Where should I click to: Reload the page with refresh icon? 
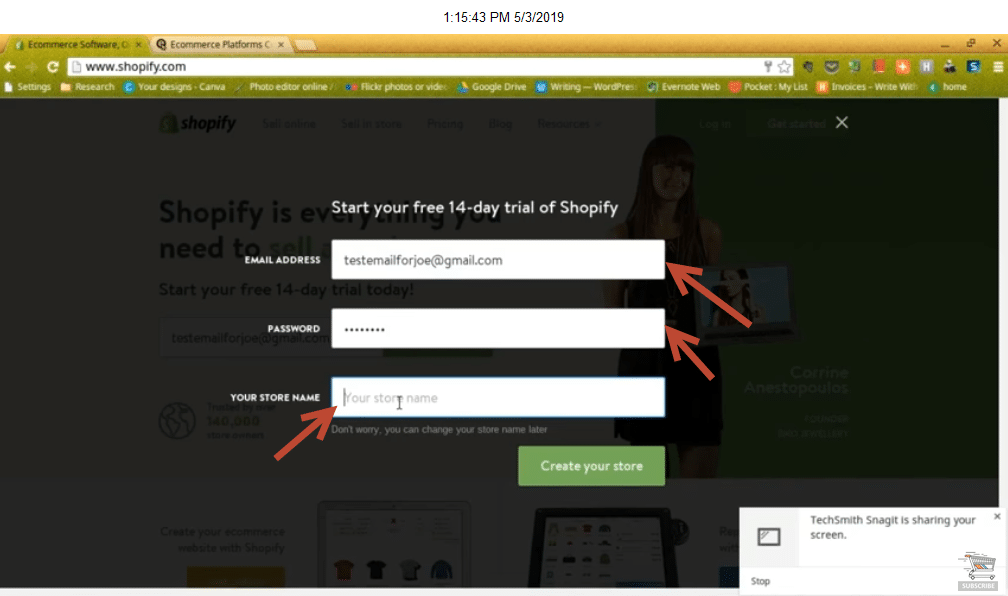[53, 66]
